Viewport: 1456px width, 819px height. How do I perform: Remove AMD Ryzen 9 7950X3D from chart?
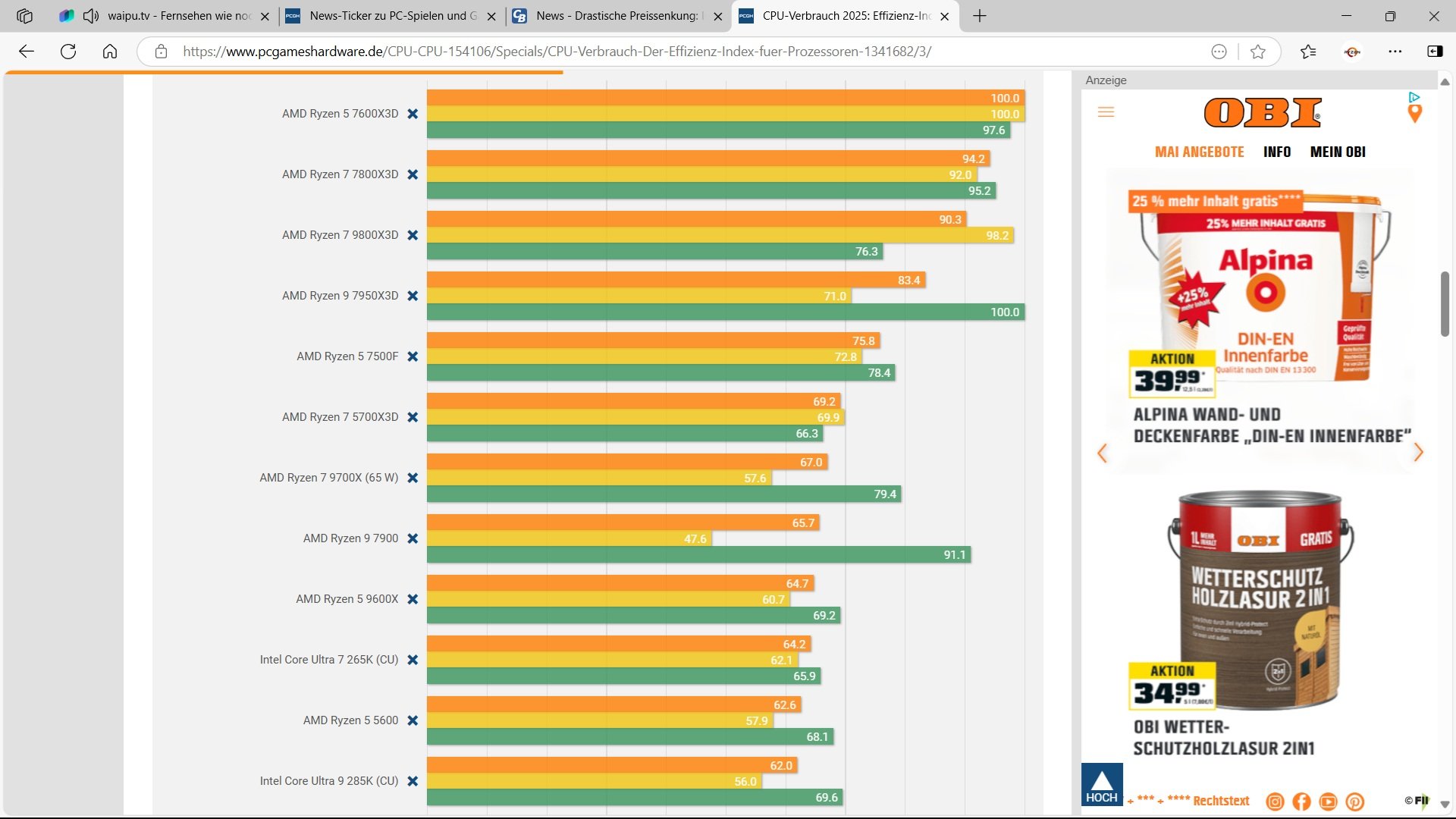[x=413, y=296]
